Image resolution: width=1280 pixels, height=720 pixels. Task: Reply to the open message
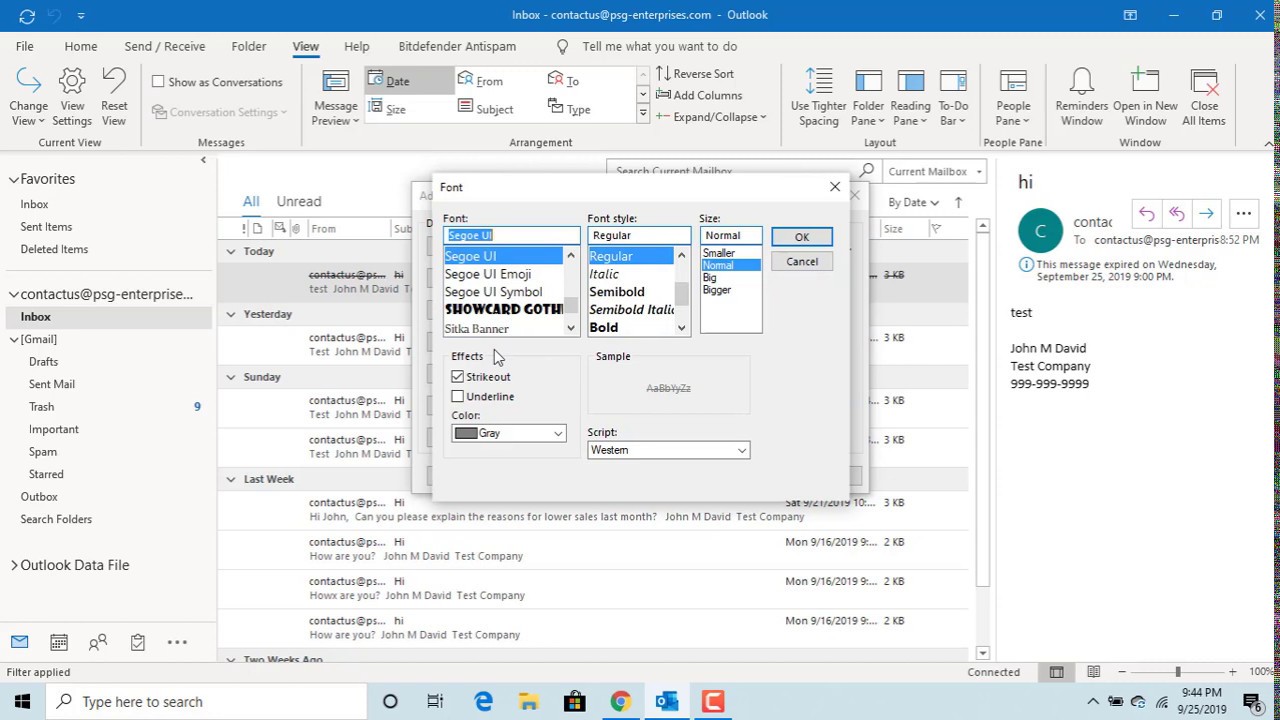pos(1146,213)
